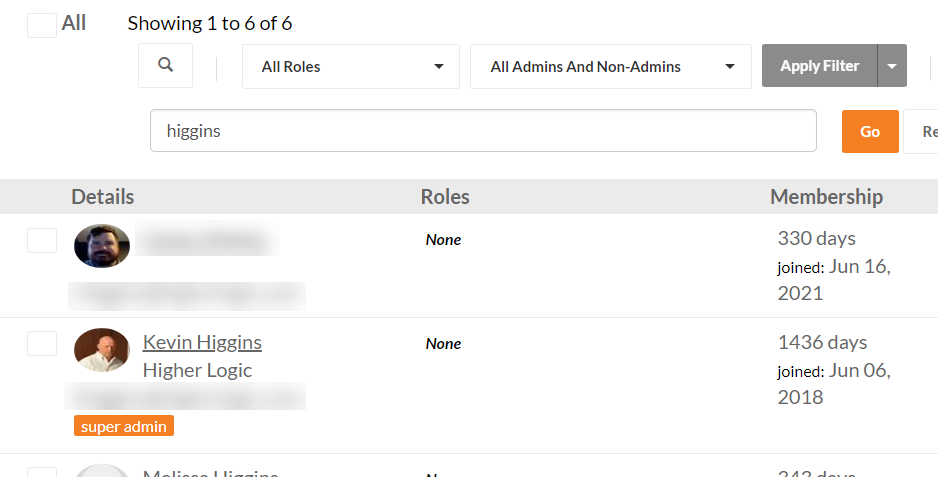The height and width of the screenshot is (477, 938).
Task: Sort by the Details column header
Action: coord(102,196)
